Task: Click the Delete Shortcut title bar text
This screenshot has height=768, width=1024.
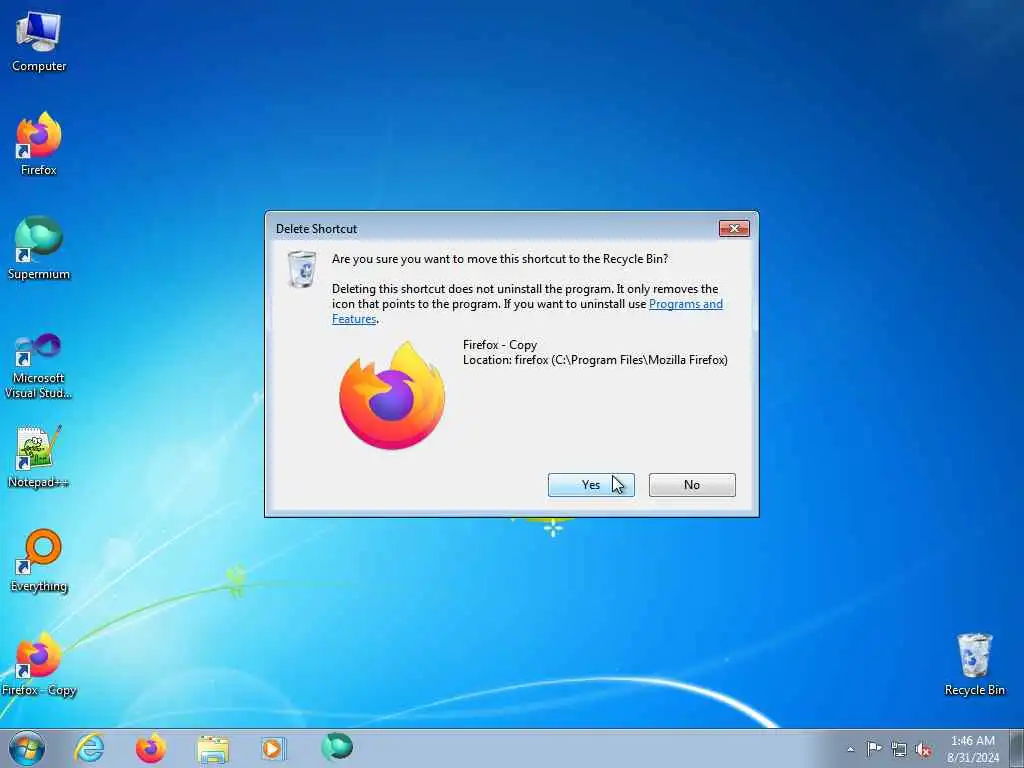Action: [316, 229]
